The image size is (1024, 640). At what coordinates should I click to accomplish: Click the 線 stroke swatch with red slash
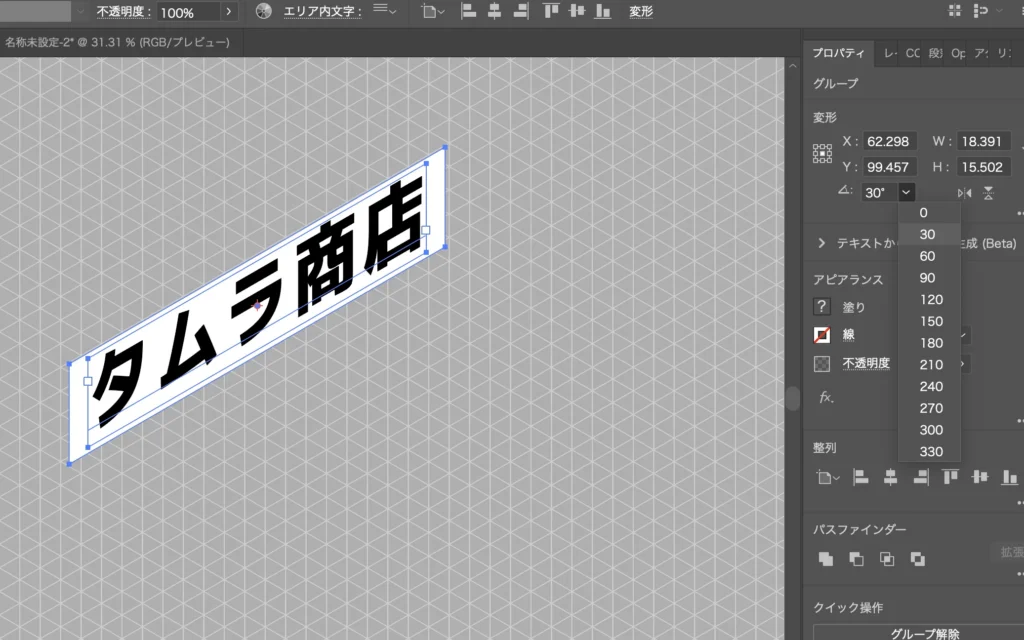tap(822, 335)
